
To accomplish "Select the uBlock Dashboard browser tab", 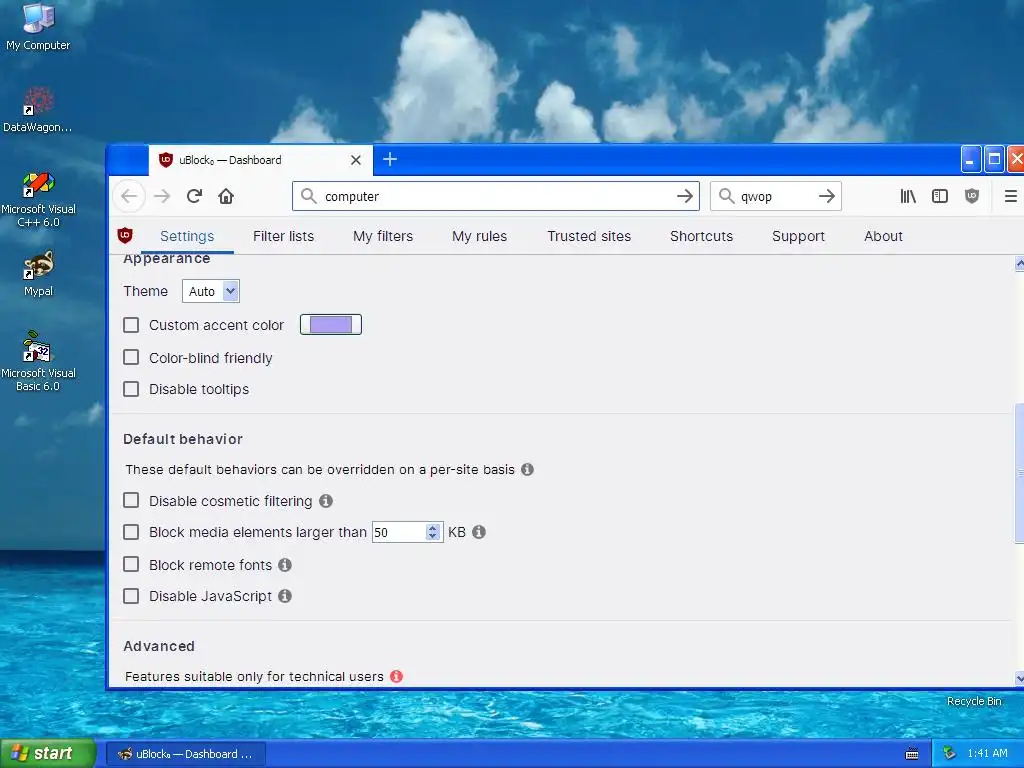I will pos(261,160).
